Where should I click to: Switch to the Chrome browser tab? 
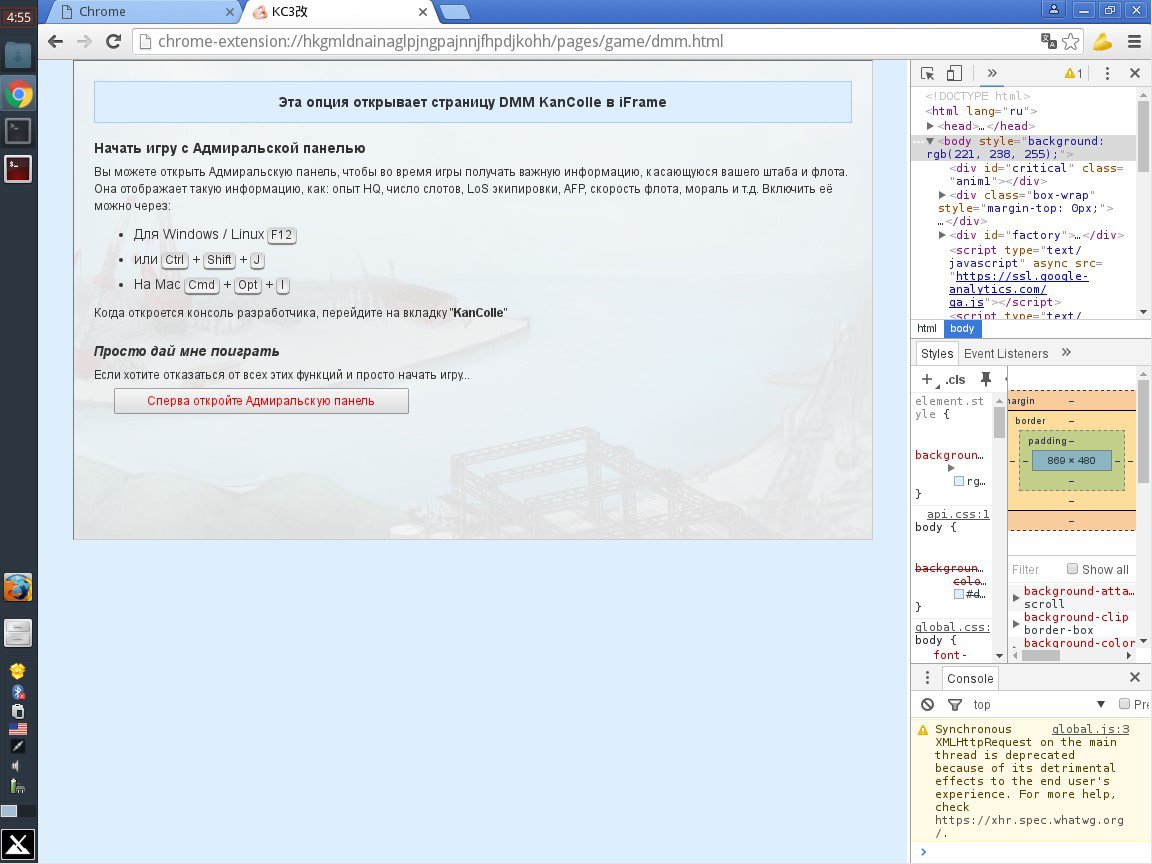coord(145,12)
